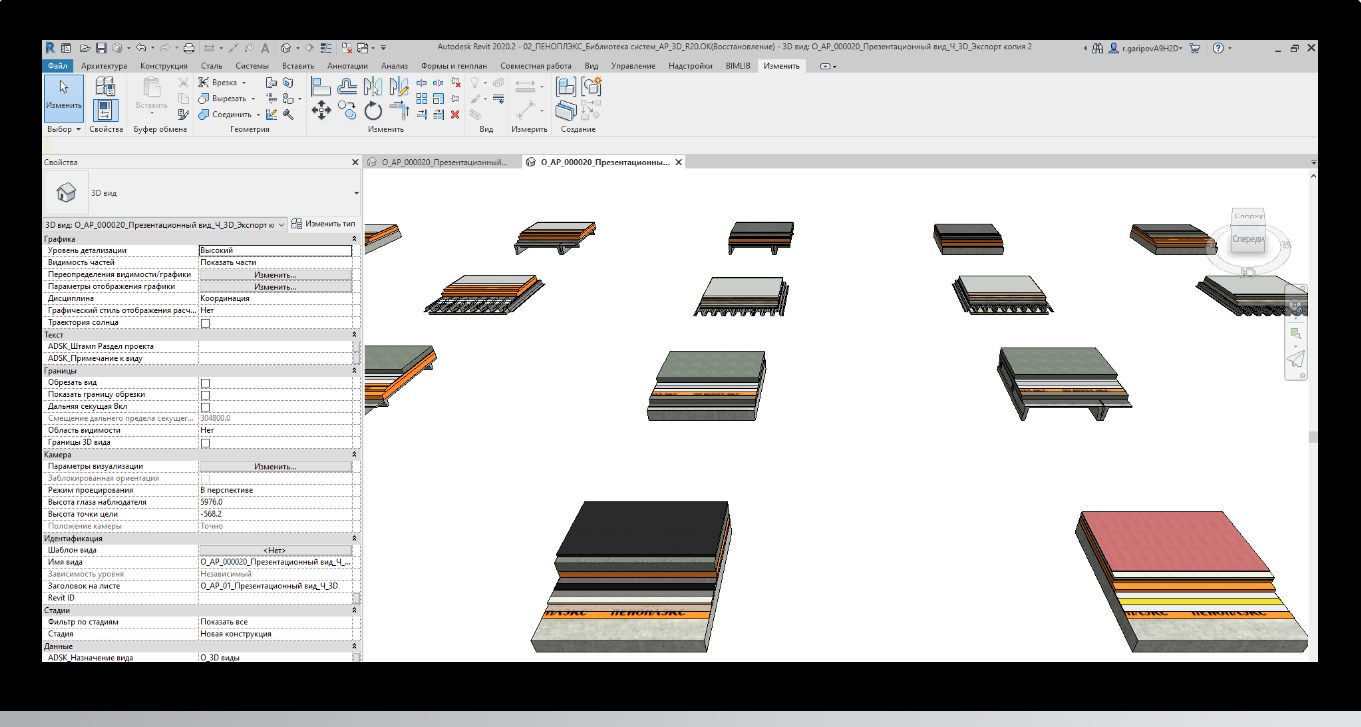This screenshot has width=1361, height=727.
Task: Click the Имя вида value field
Action: (275, 562)
